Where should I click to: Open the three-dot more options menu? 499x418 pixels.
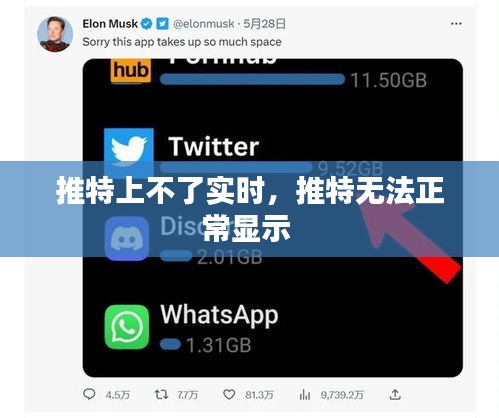(x=456, y=24)
